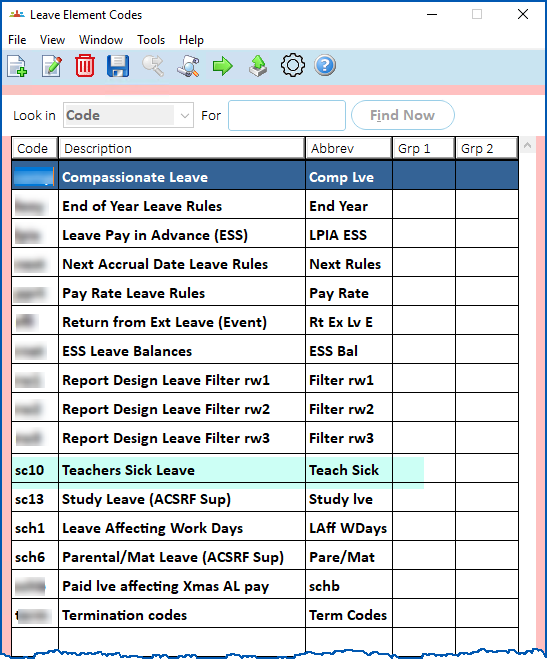Click the green upload export icon
The image size is (547, 659).
258,66
